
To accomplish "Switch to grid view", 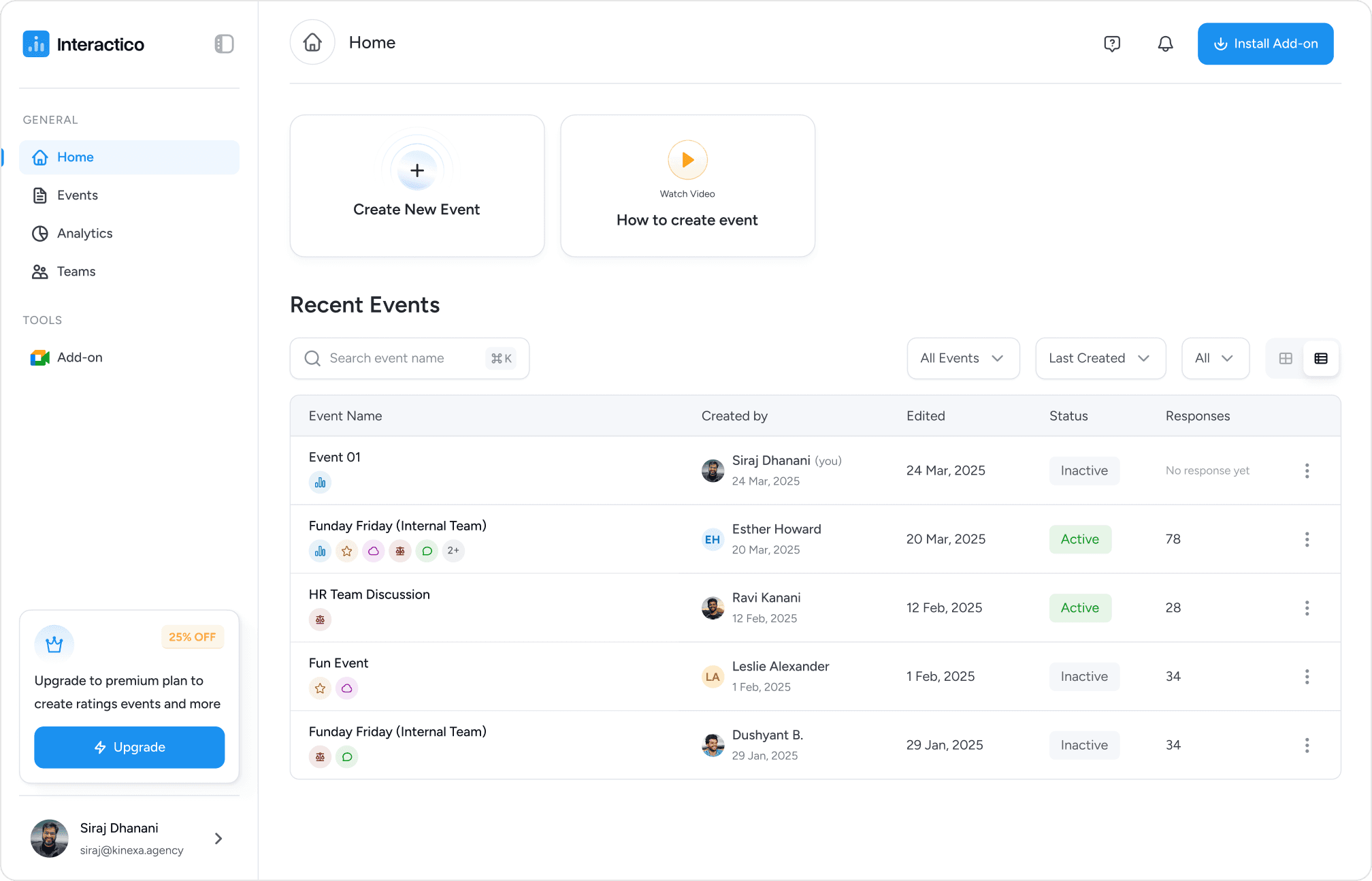I will click(1286, 359).
